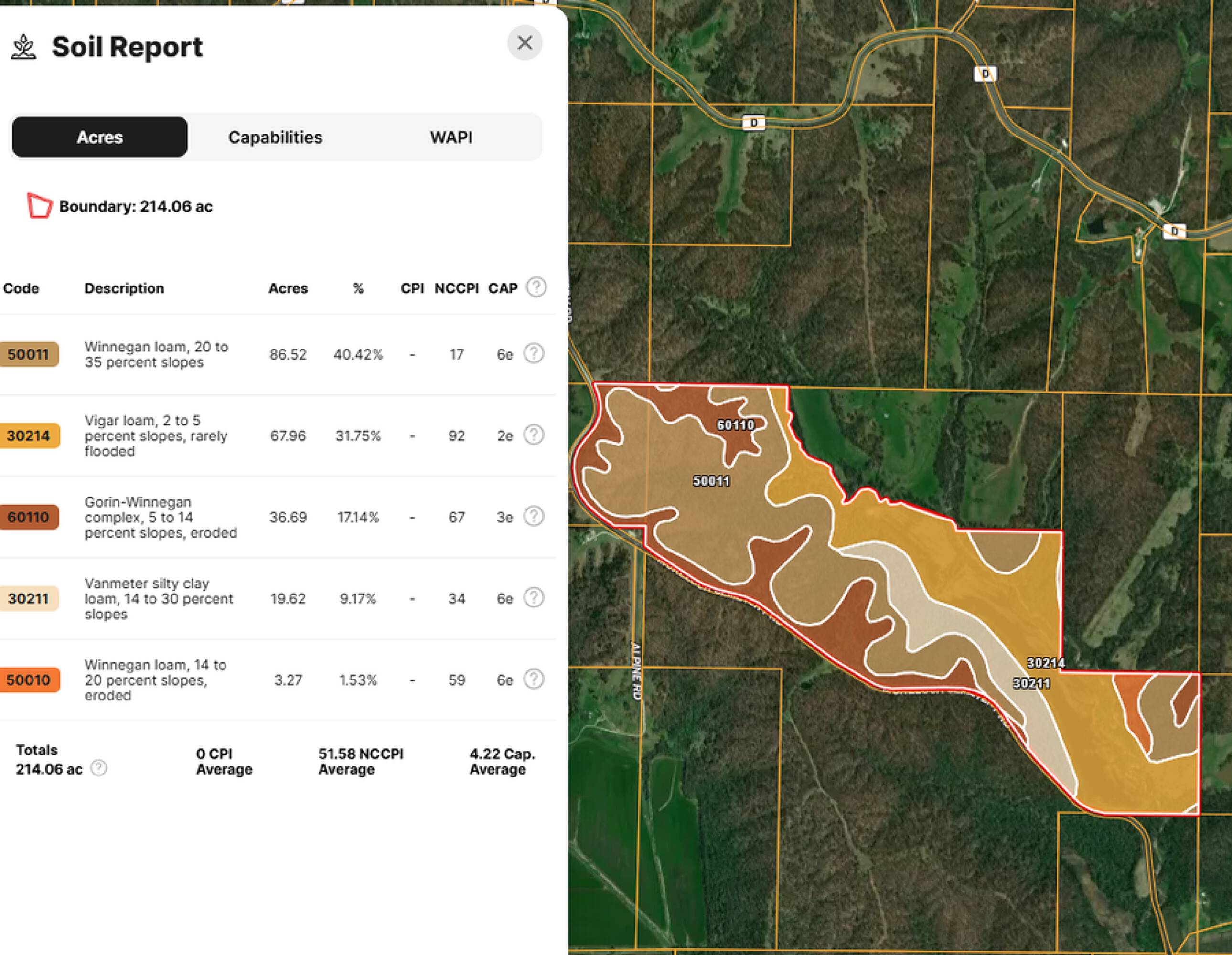Switch to the WAPI tab
The image size is (1232, 955).
tap(451, 137)
